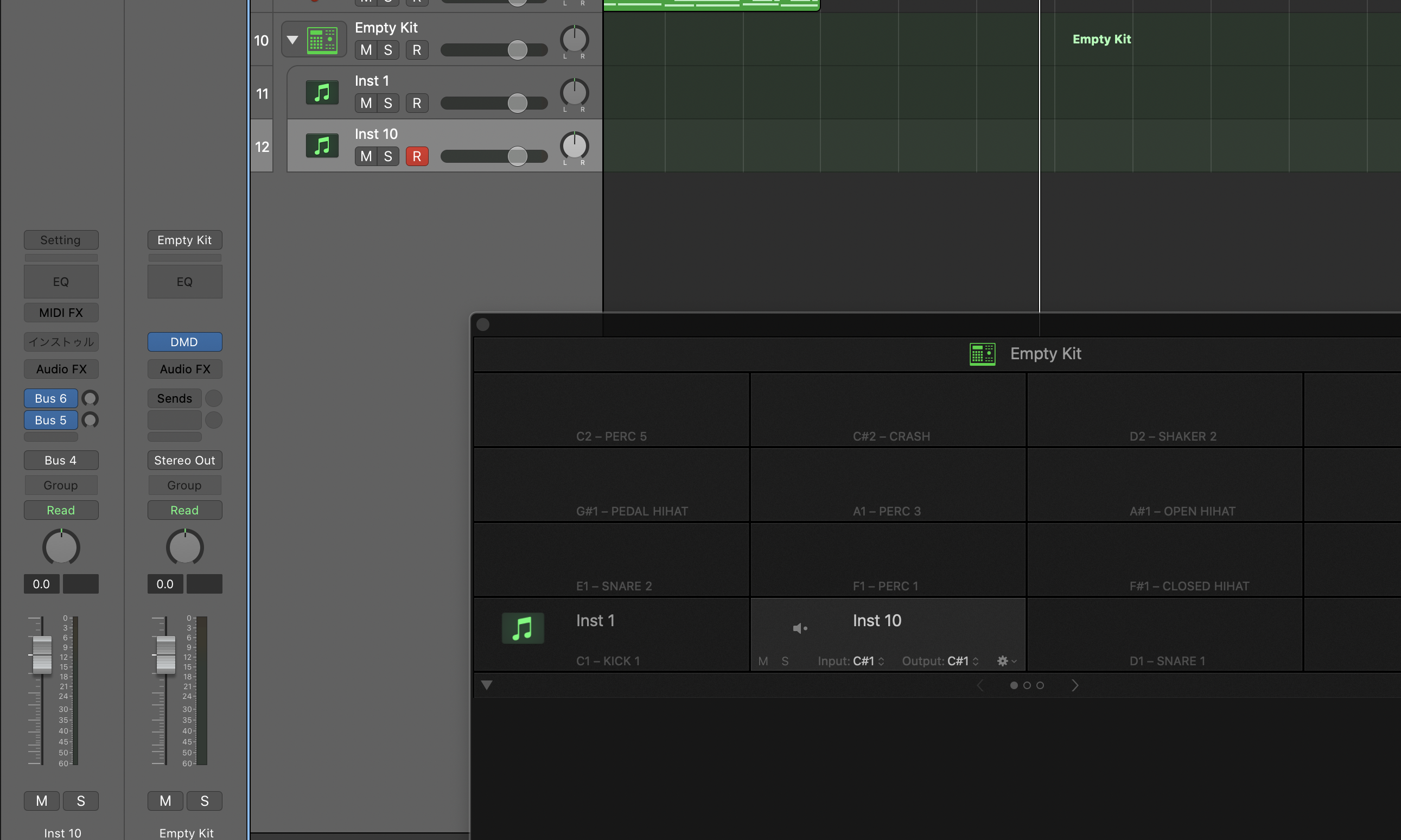Solo the Empty Kit track in header
This screenshot has width=1401, height=840.
tap(387, 50)
